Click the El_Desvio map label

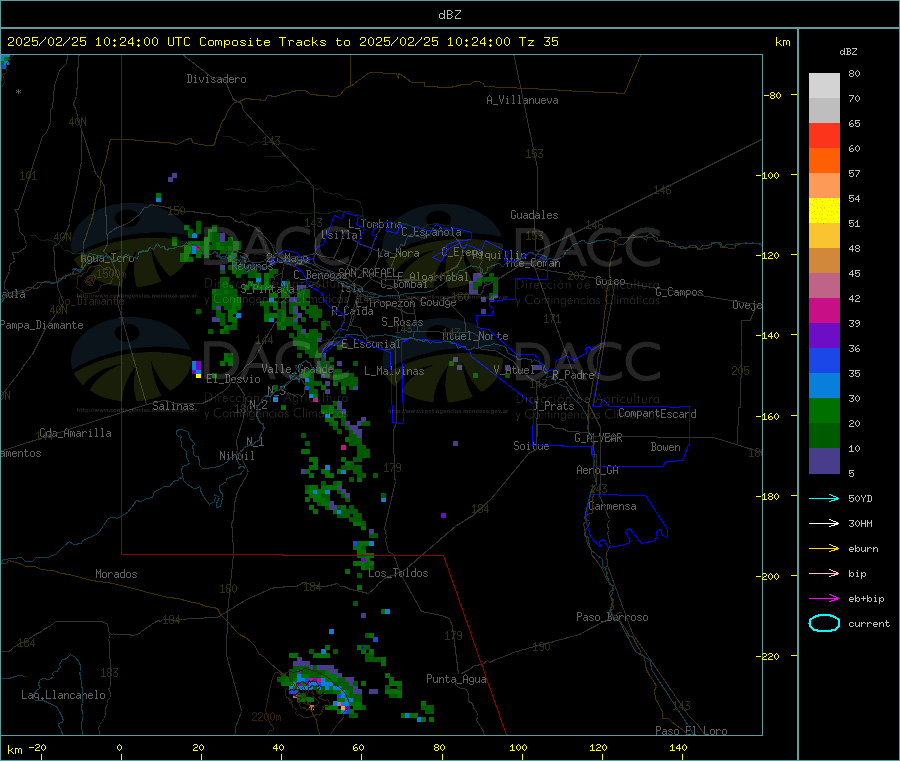233,379
